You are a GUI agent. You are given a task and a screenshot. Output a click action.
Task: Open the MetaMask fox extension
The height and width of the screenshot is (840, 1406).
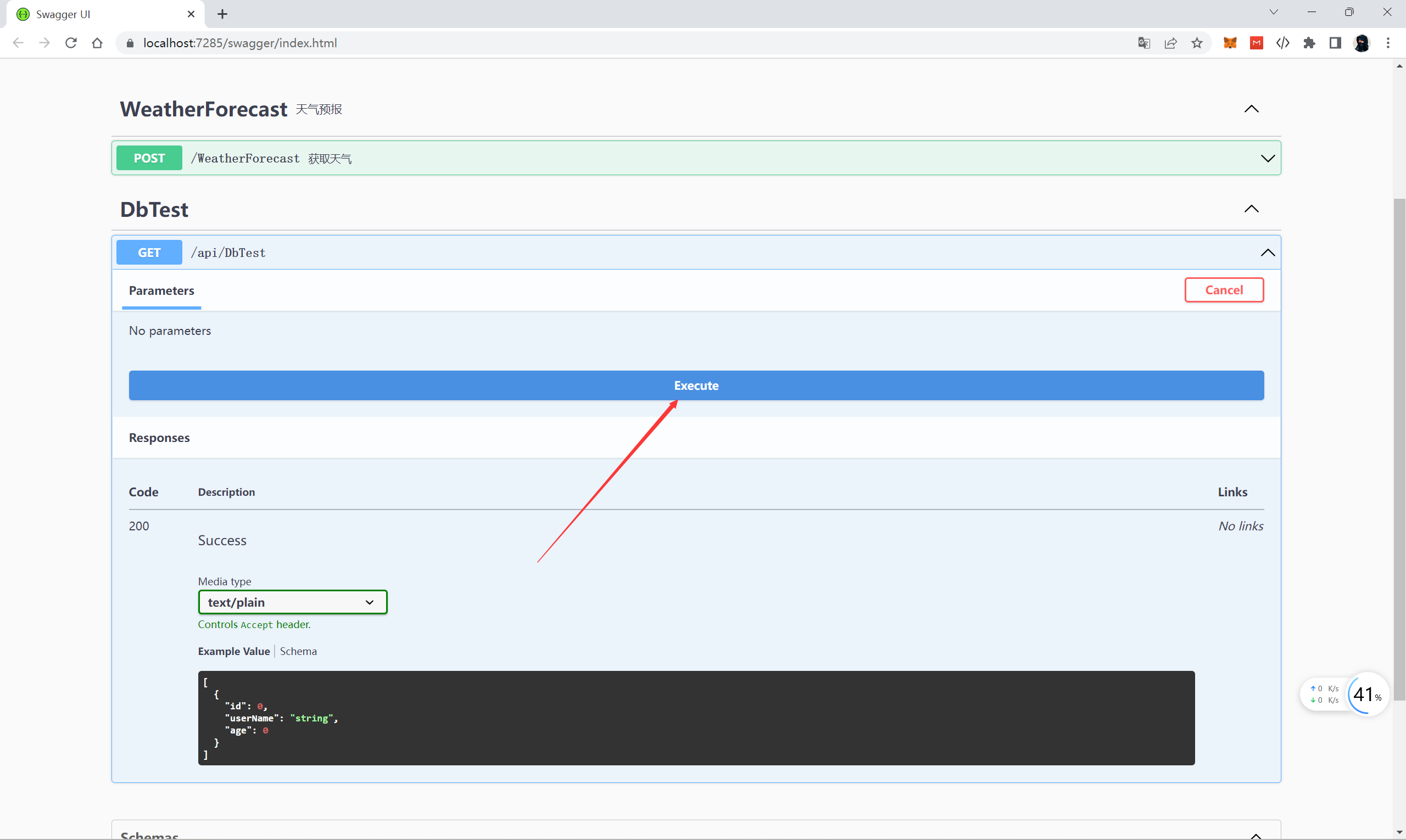[1229, 43]
